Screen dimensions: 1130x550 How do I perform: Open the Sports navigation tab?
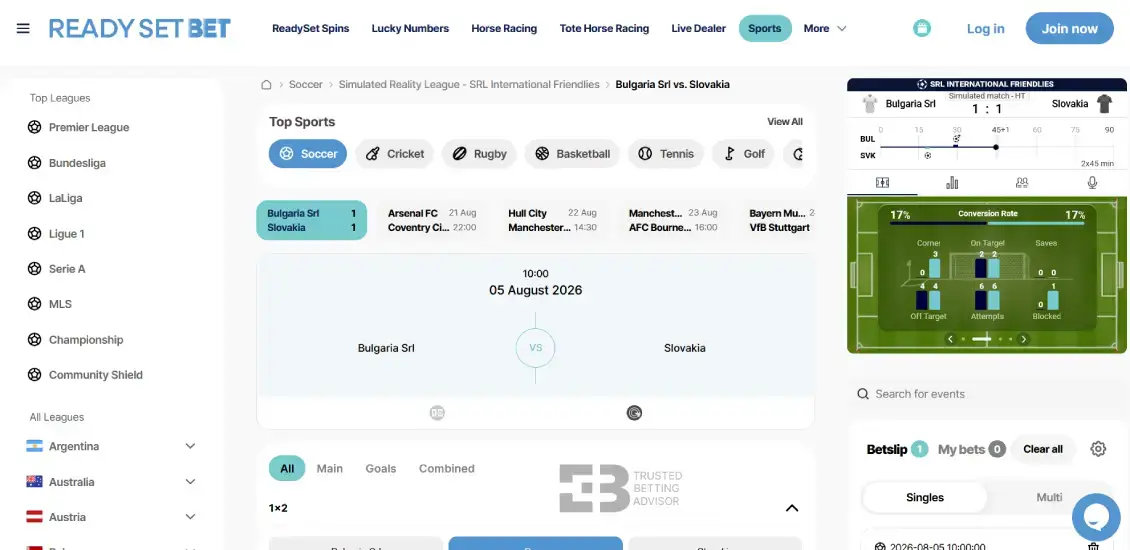point(765,29)
